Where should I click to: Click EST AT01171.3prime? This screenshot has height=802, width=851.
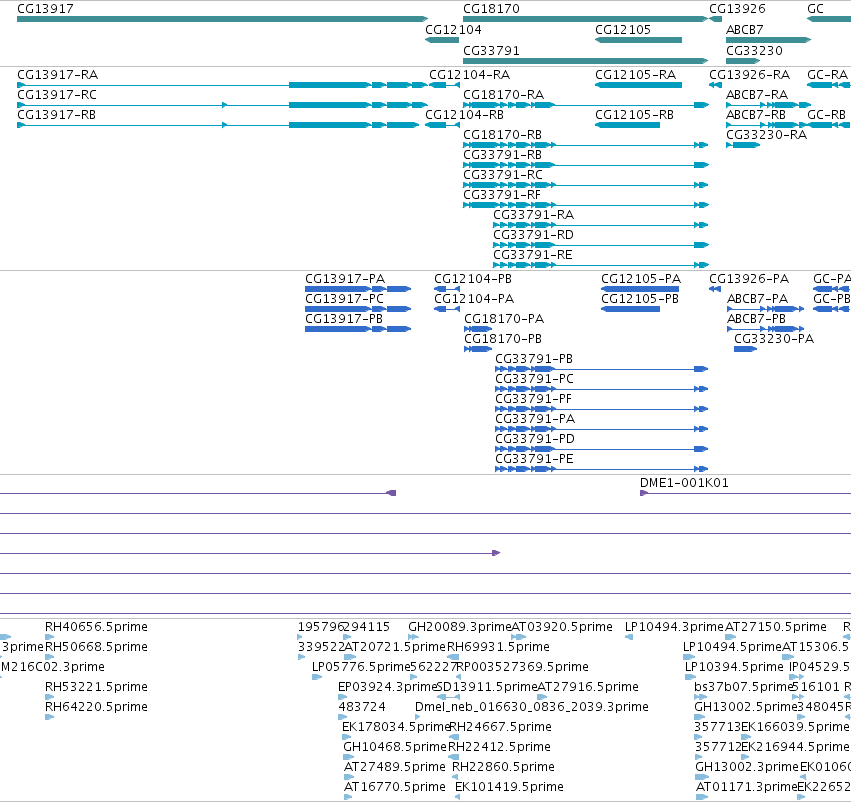702,798
